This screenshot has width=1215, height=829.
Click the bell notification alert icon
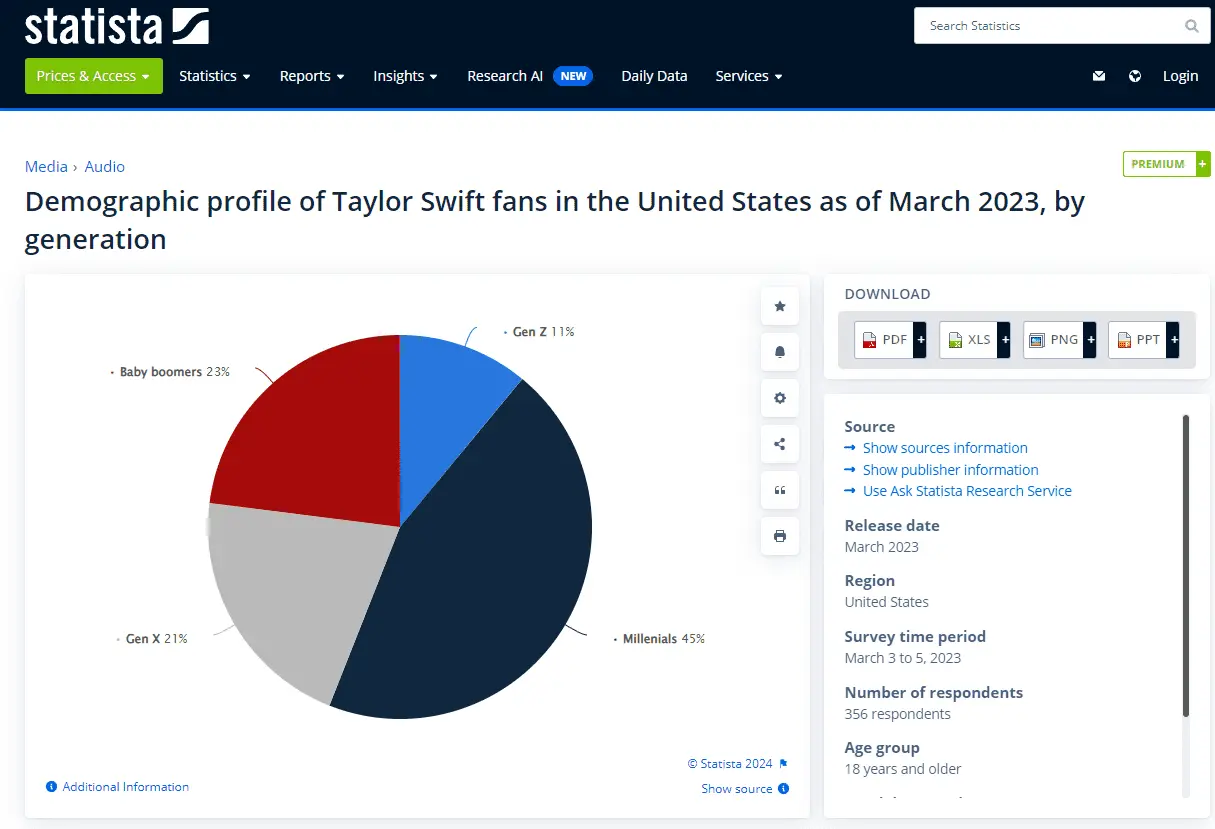click(x=780, y=352)
